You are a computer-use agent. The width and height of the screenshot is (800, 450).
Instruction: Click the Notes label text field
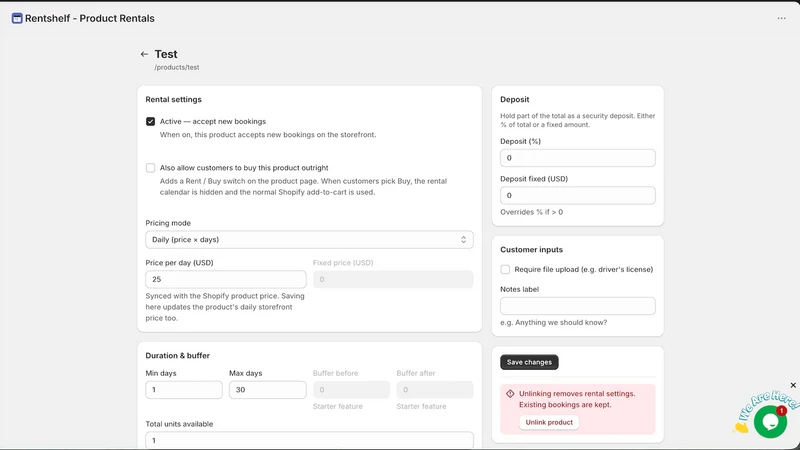(578, 306)
